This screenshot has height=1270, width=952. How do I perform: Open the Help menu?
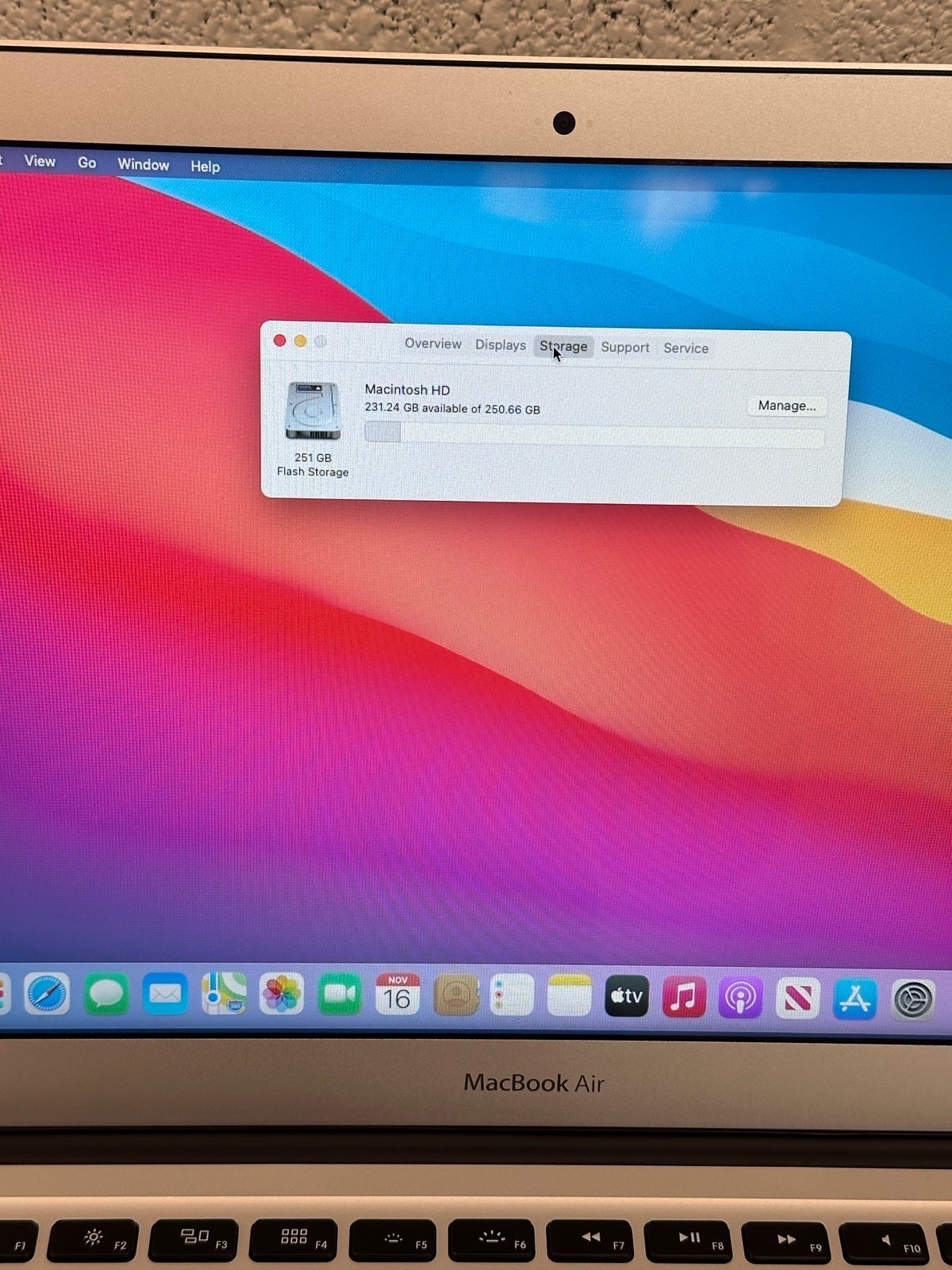coord(205,167)
